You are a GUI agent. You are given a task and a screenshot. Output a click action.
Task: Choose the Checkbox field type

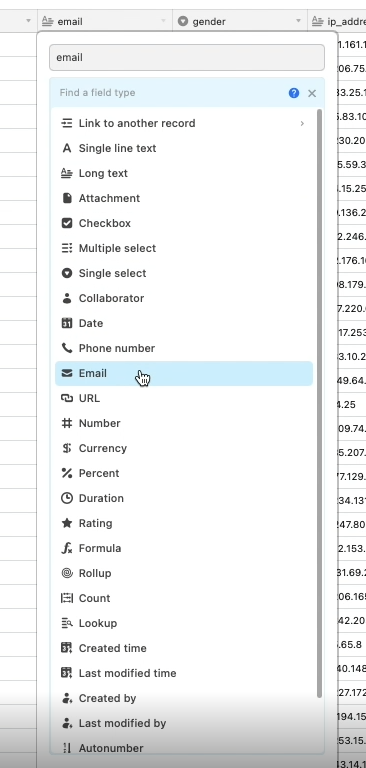click(x=184, y=223)
